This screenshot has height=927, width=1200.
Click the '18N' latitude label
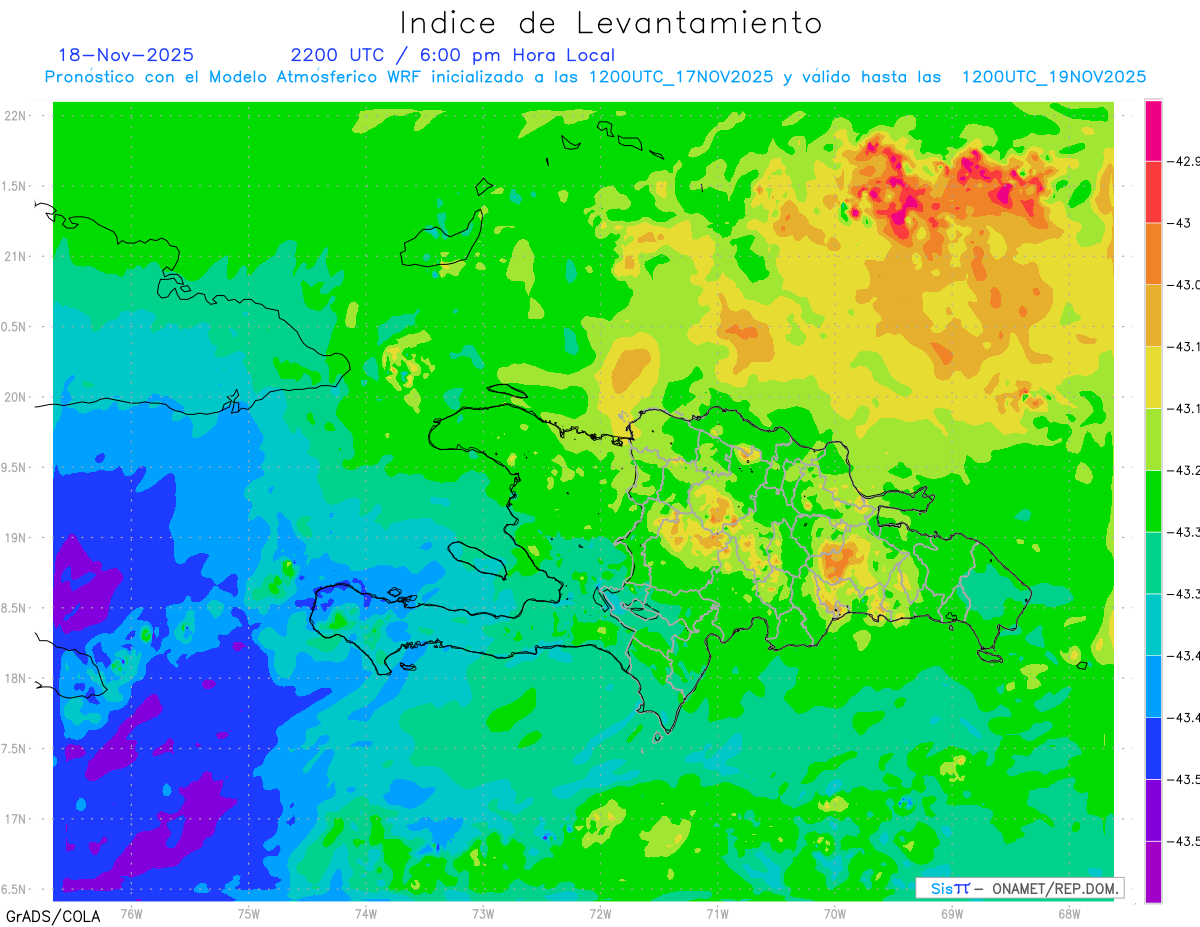pos(15,678)
